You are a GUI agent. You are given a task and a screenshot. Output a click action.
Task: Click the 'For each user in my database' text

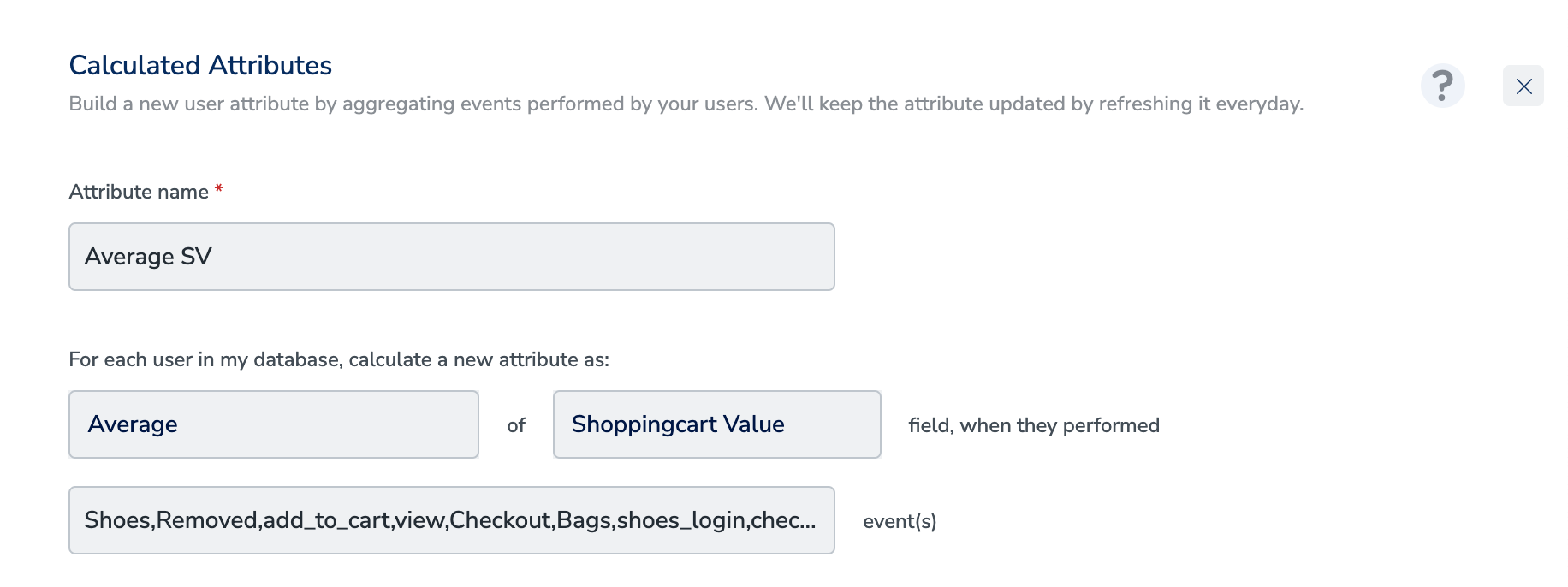(338, 359)
